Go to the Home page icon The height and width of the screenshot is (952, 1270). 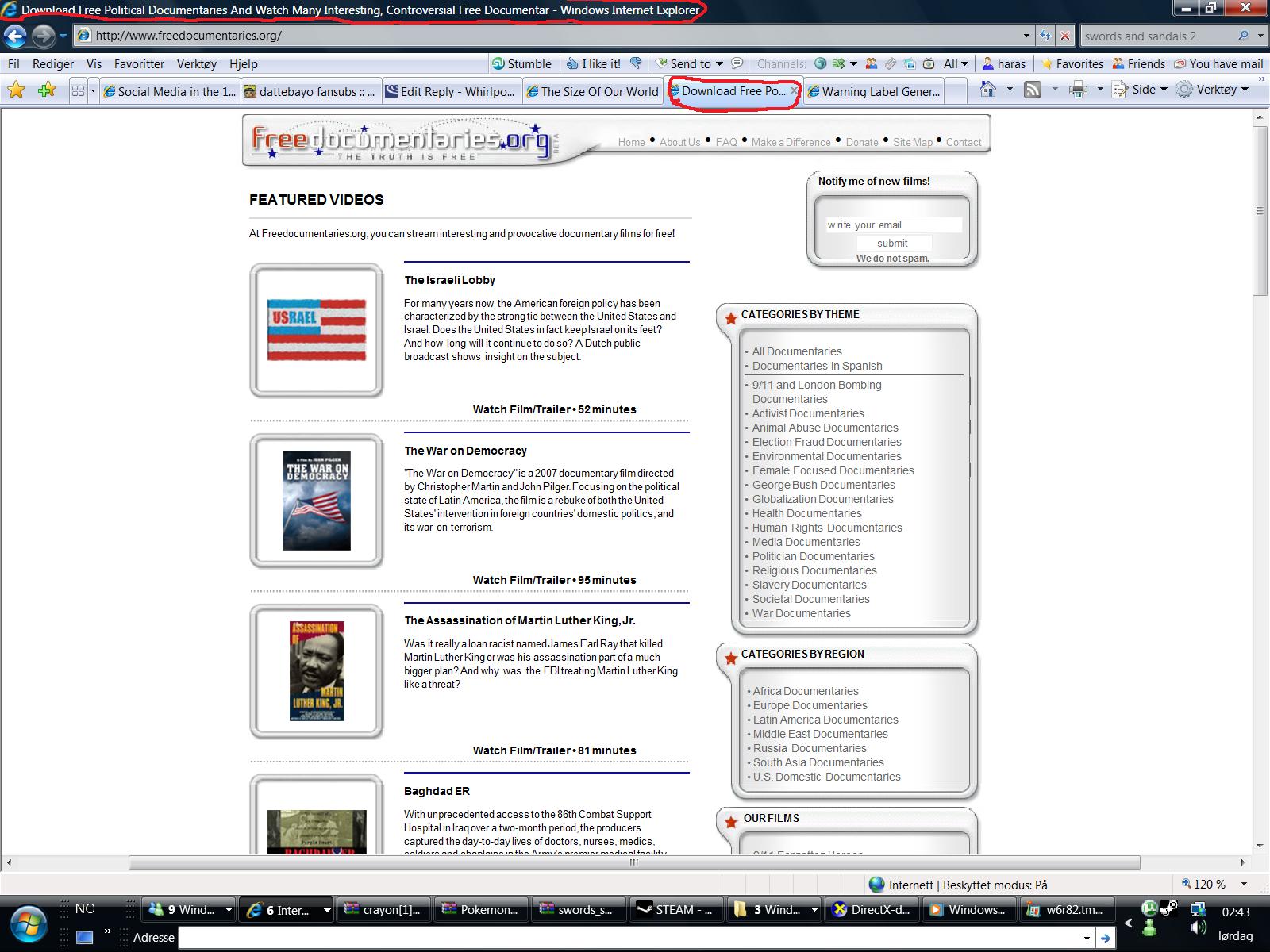(x=988, y=90)
